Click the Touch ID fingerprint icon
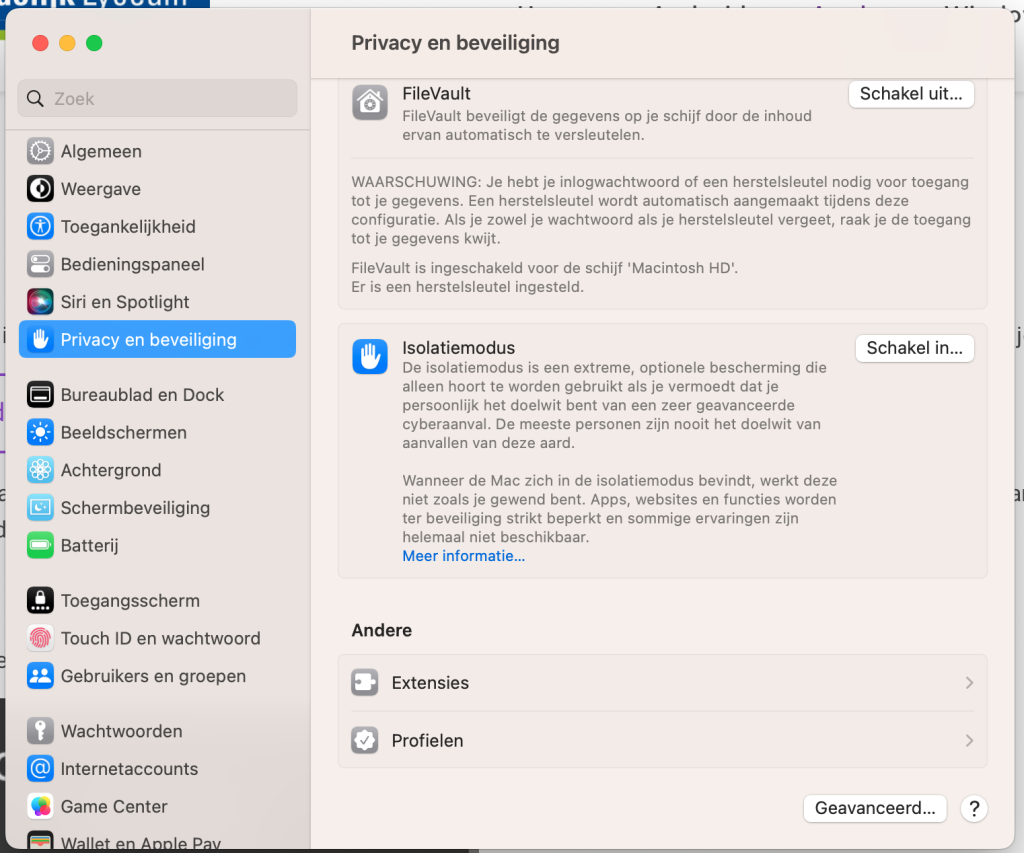The width and height of the screenshot is (1024, 853). click(40, 639)
